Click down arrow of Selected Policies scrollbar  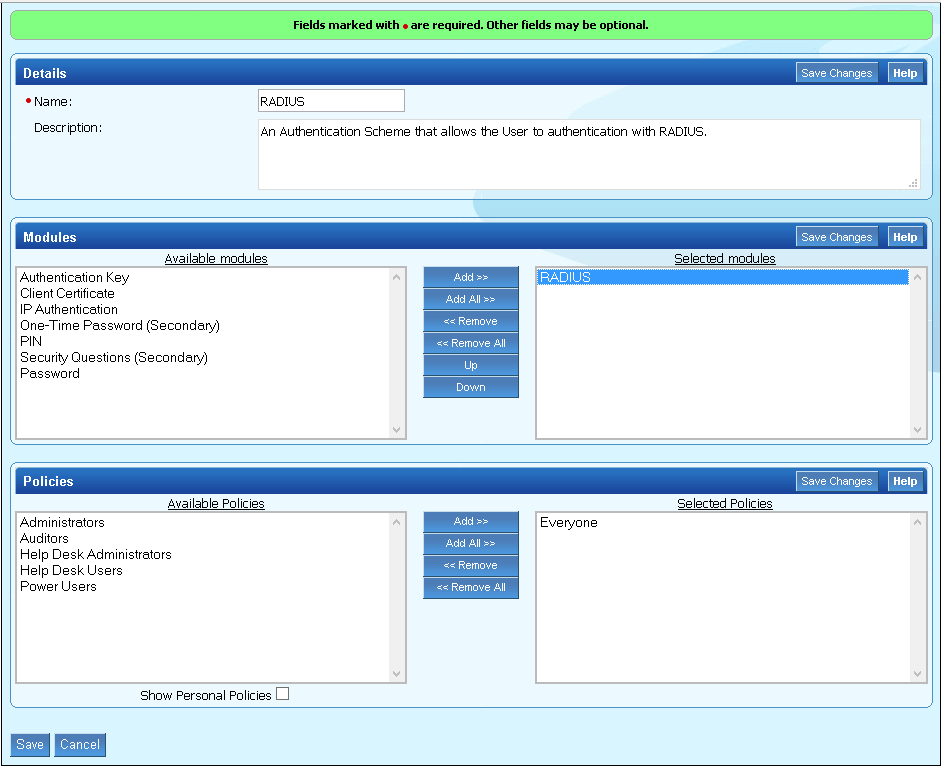coord(918,674)
